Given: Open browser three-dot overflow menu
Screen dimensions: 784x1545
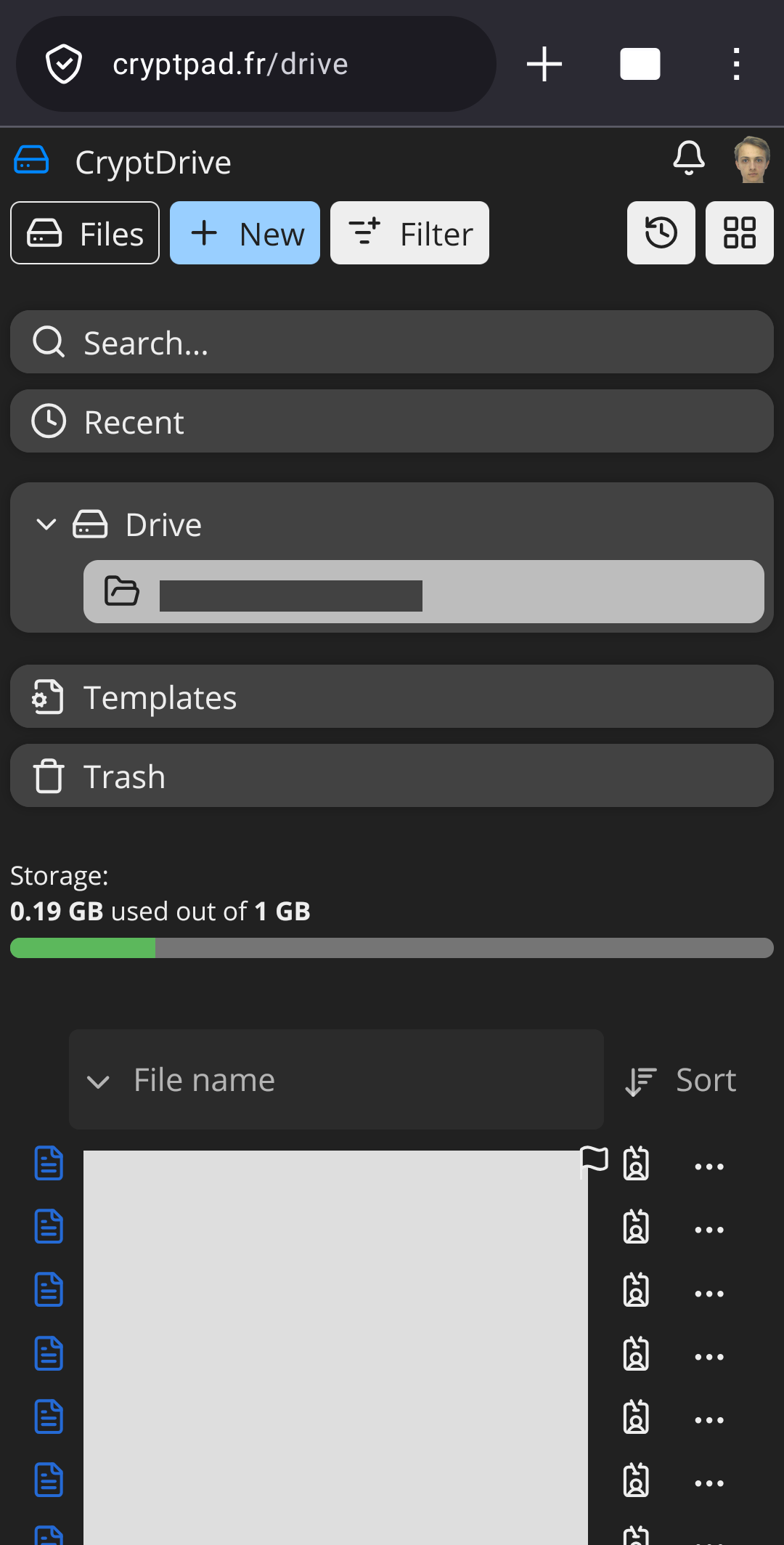Looking at the screenshot, I should (736, 64).
